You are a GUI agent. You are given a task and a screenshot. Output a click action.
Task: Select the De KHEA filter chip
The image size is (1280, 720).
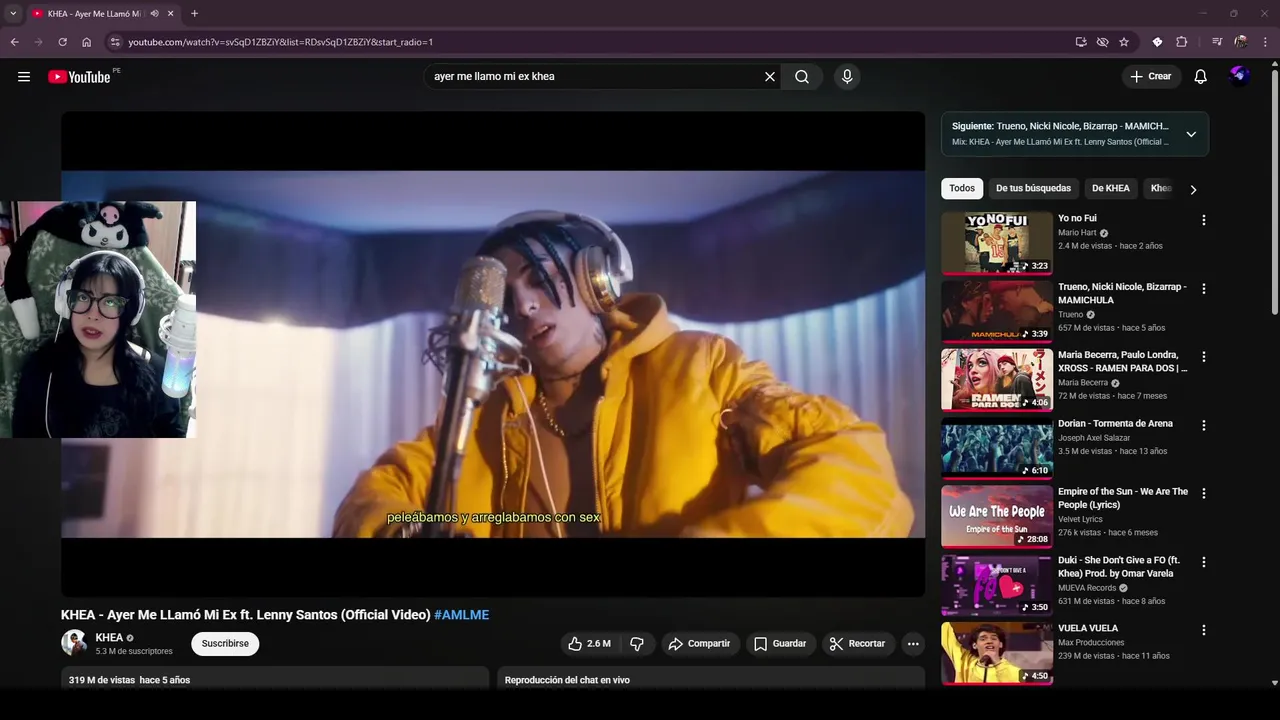click(1111, 188)
